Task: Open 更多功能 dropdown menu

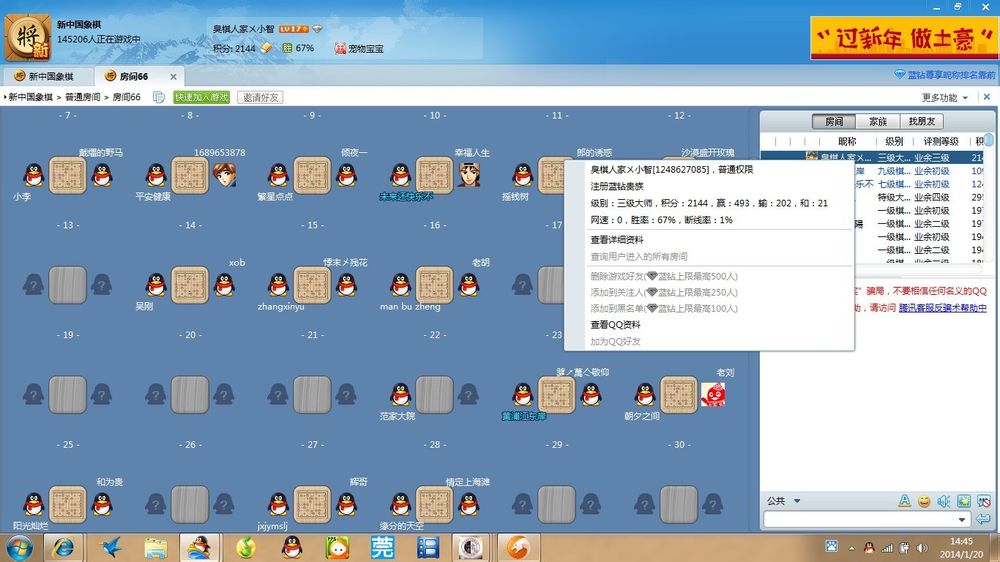Action: [x=945, y=98]
